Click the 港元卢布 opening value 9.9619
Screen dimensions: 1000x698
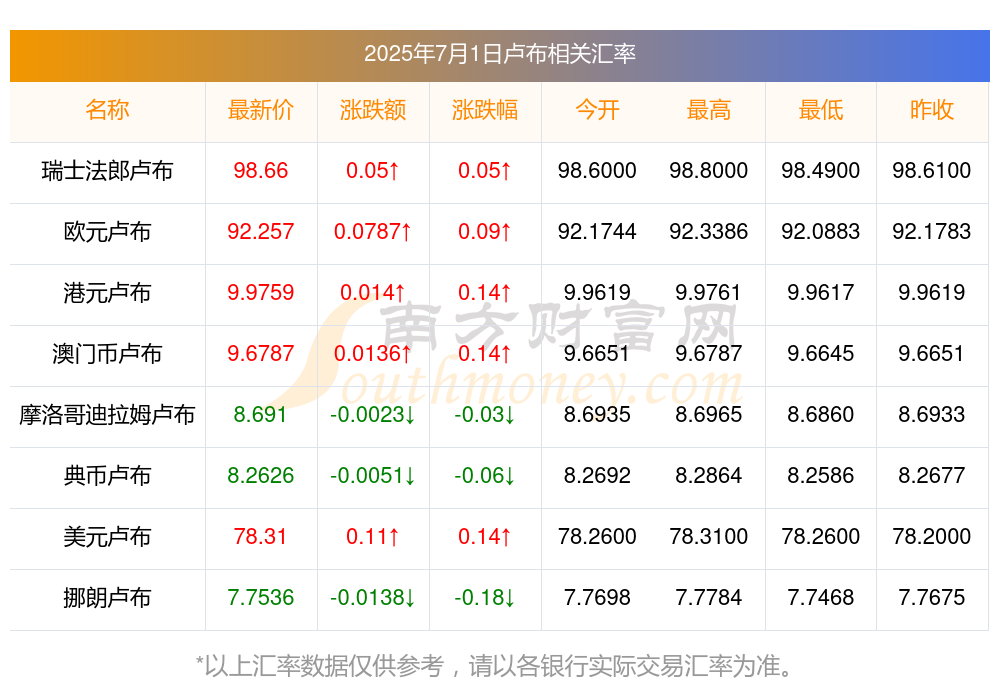[597, 292]
